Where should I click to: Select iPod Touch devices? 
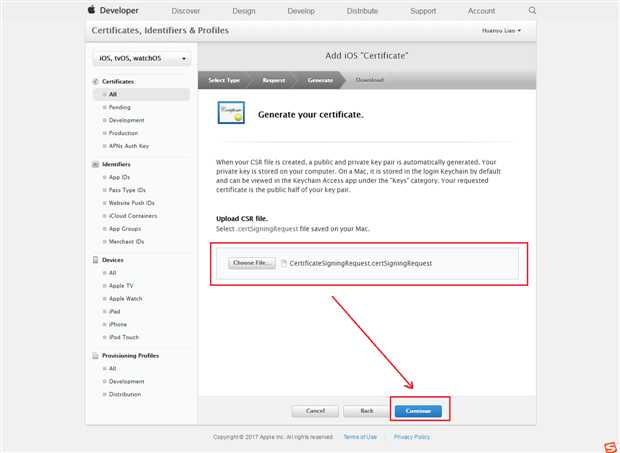coord(124,337)
